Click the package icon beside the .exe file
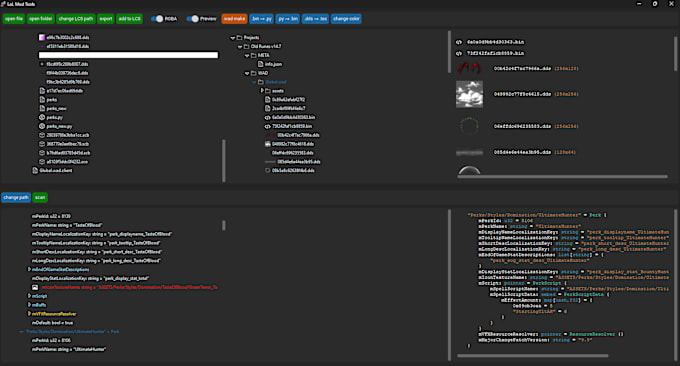The height and width of the screenshot is (366, 680). [42, 162]
